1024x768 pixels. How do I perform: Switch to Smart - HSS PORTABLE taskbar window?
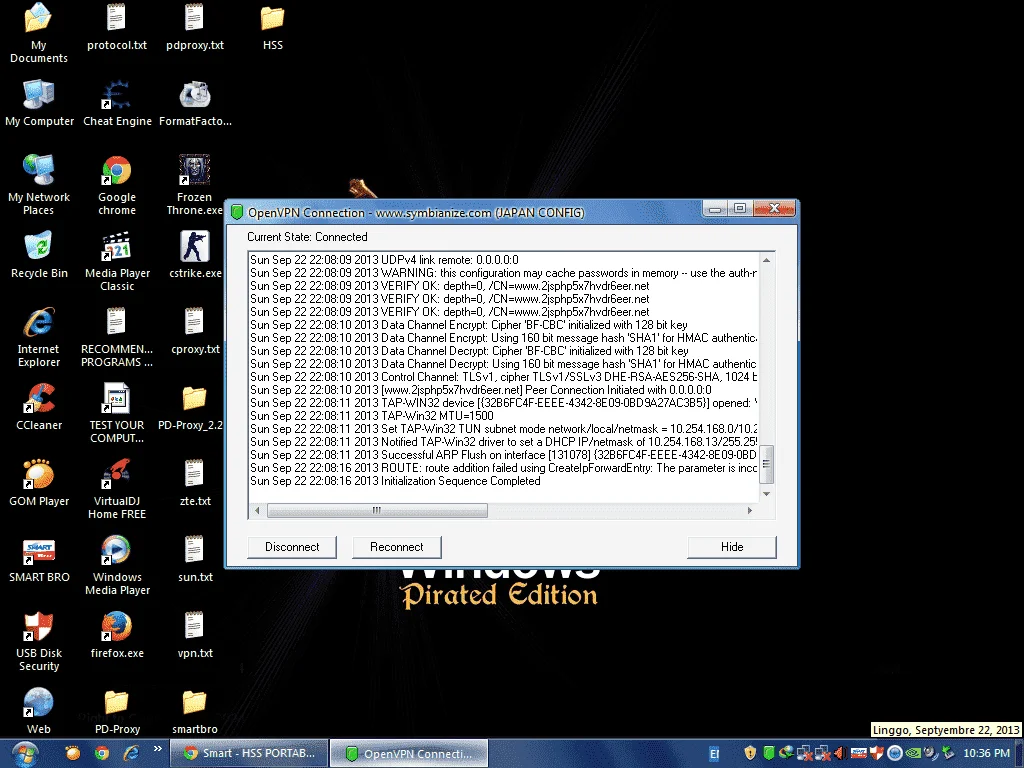tap(248, 754)
